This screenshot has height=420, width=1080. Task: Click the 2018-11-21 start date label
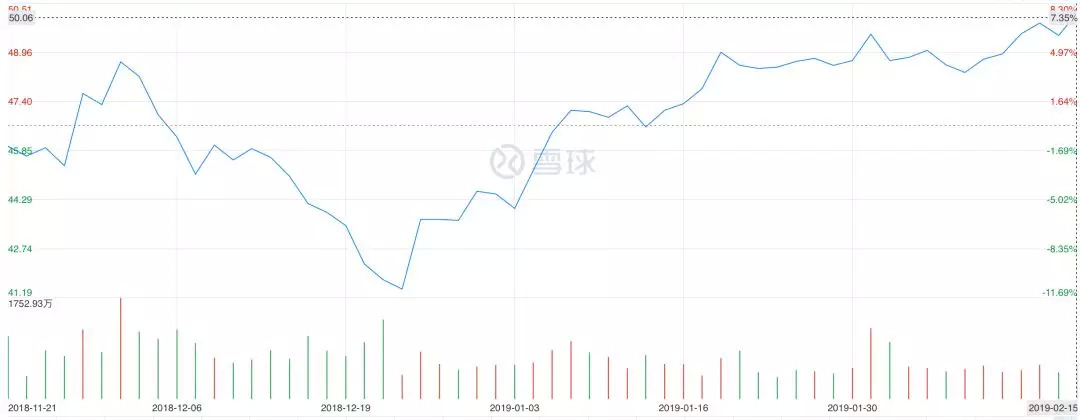tap(28, 409)
